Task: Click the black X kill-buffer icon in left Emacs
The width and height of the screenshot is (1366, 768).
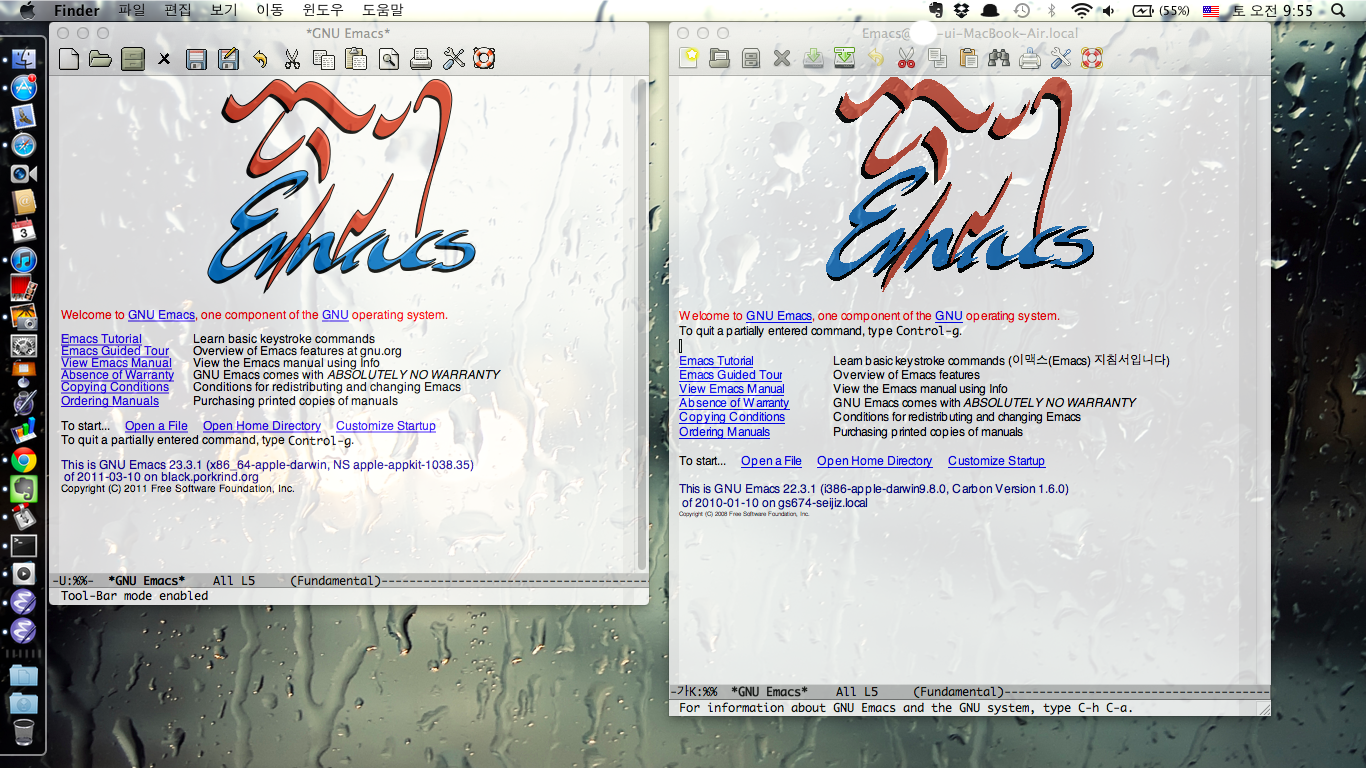Action: pos(164,59)
